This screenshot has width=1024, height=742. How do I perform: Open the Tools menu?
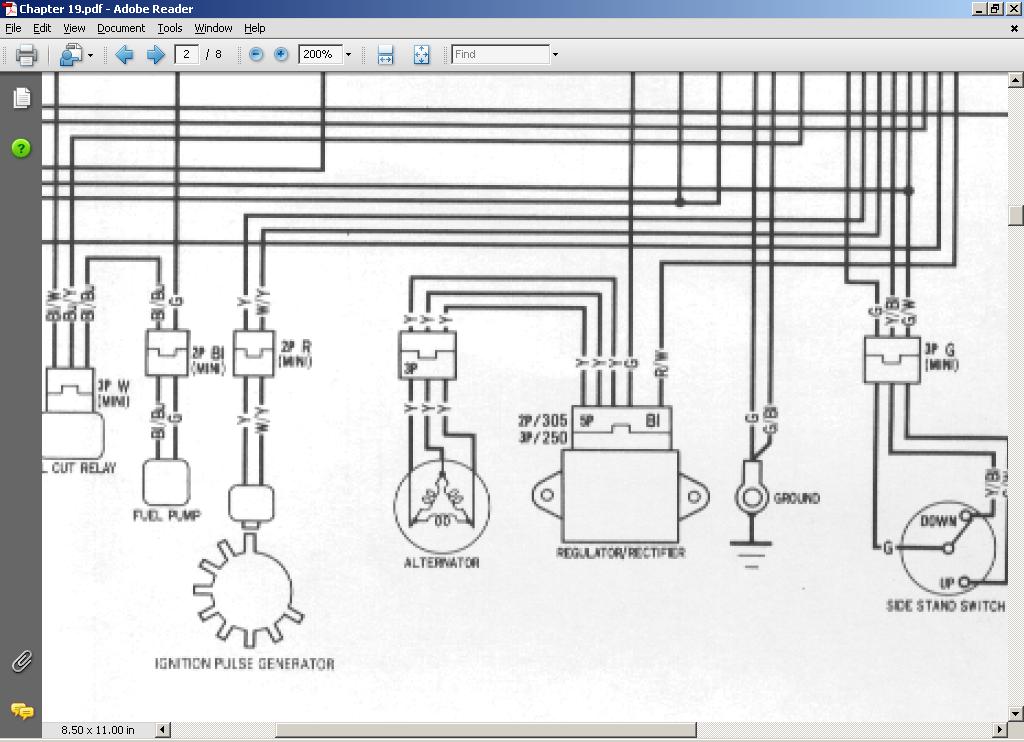[x=170, y=28]
